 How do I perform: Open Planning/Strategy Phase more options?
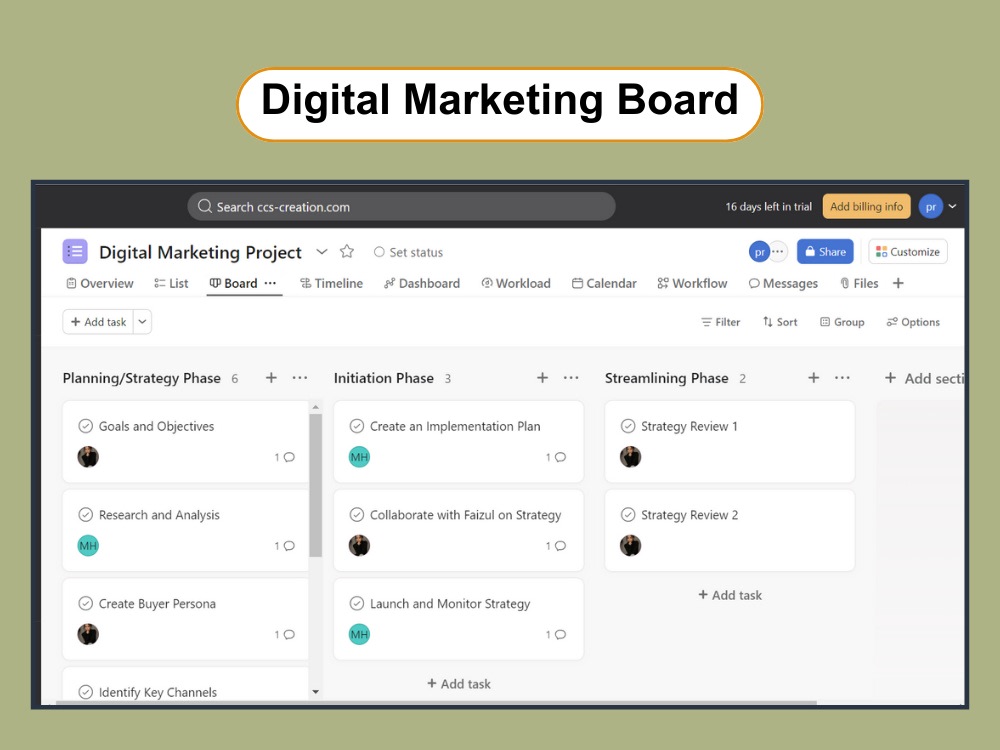coord(300,378)
